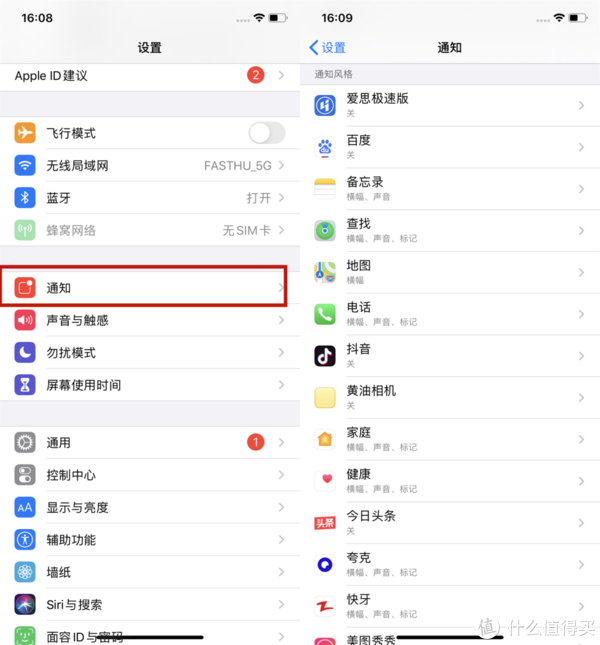
Task: Tap the 今日头条 app icon
Action: (x=325, y=523)
